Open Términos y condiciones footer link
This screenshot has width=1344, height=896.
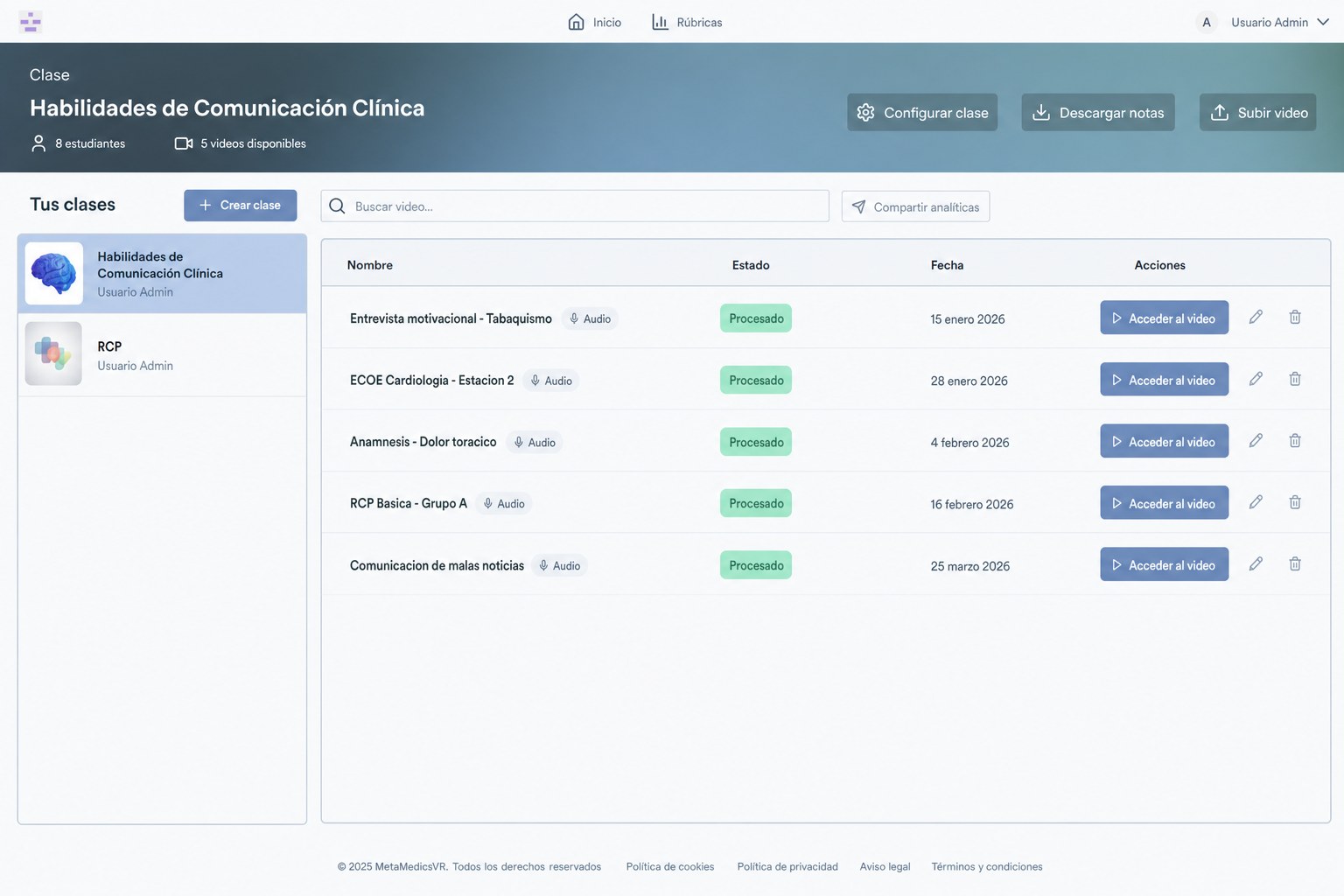click(x=987, y=866)
